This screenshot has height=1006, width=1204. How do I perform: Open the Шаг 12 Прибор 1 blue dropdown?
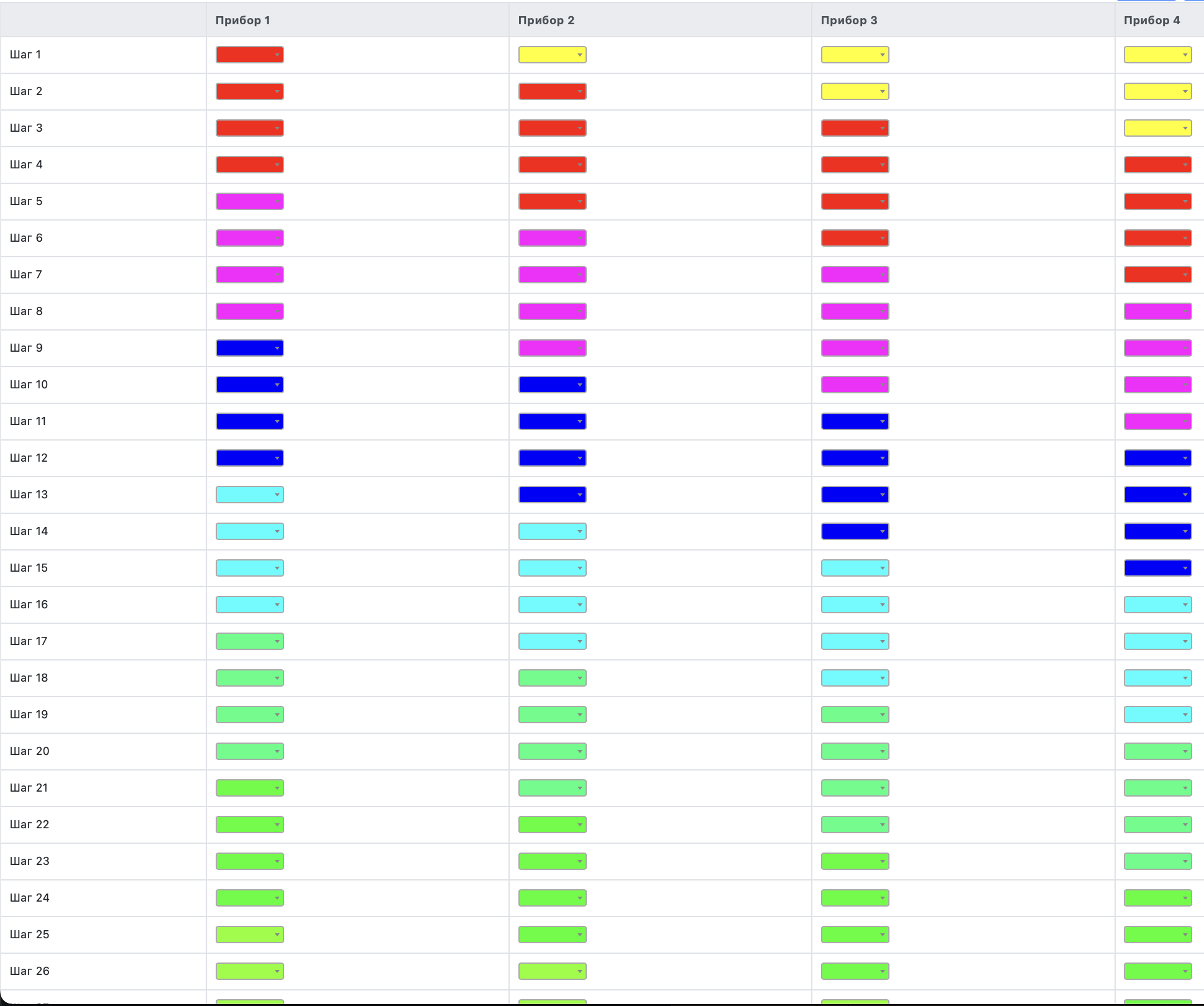(250, 458)
